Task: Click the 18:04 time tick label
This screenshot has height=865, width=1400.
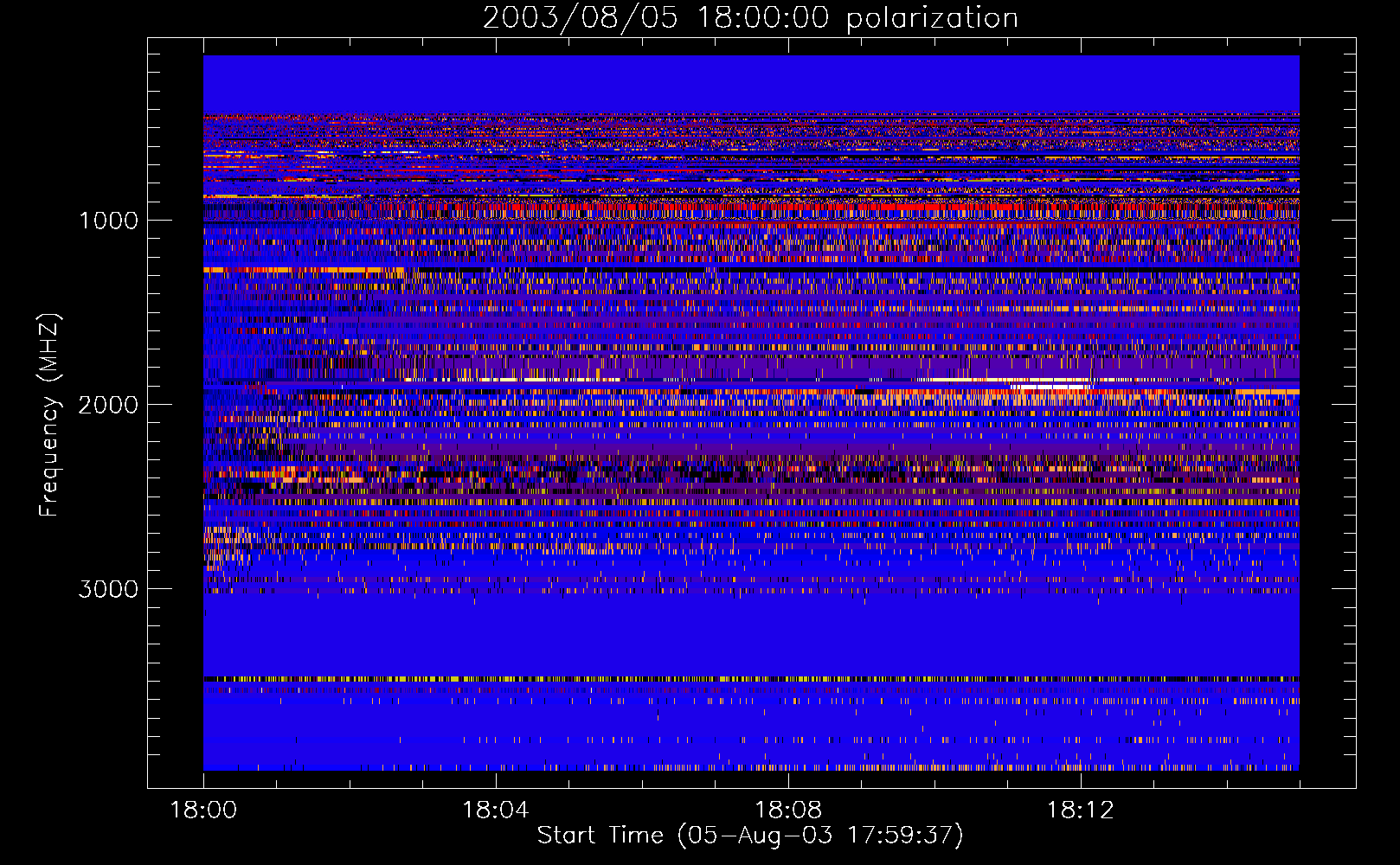Action: tap(496, 811)
